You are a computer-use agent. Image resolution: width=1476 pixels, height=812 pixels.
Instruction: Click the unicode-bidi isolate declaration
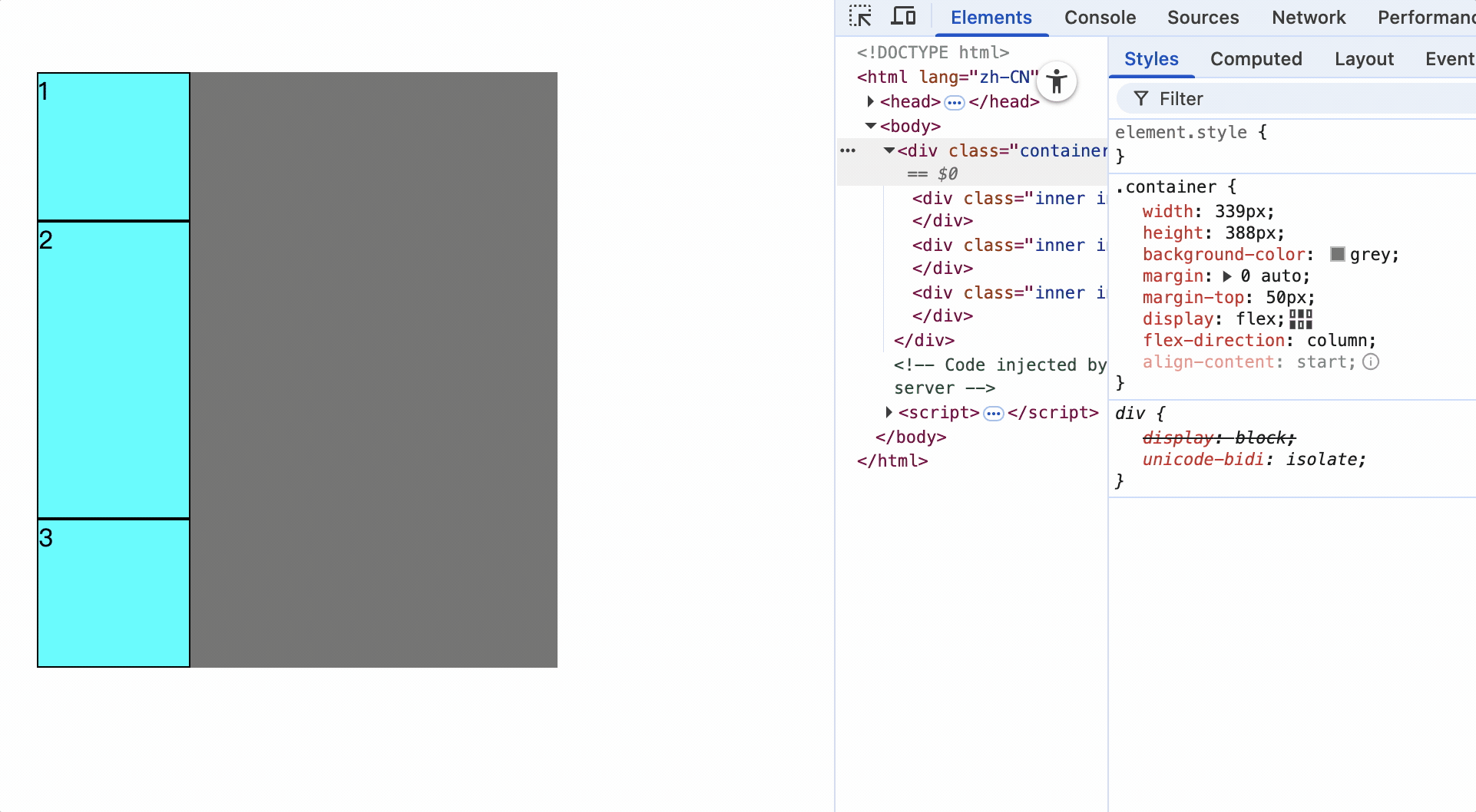coord(1254,460)
